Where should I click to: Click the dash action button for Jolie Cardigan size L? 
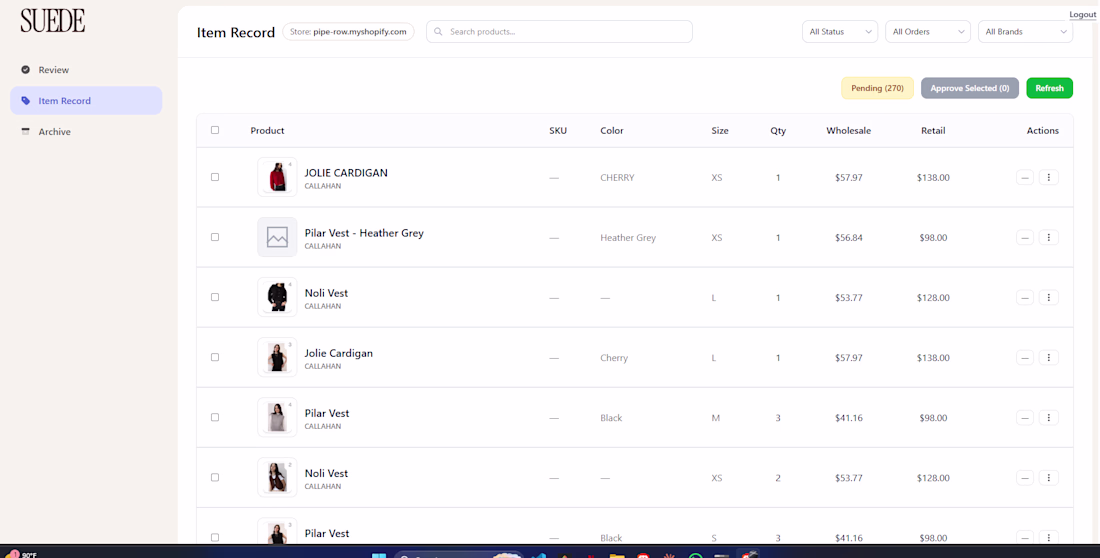tap(1025, 357)
